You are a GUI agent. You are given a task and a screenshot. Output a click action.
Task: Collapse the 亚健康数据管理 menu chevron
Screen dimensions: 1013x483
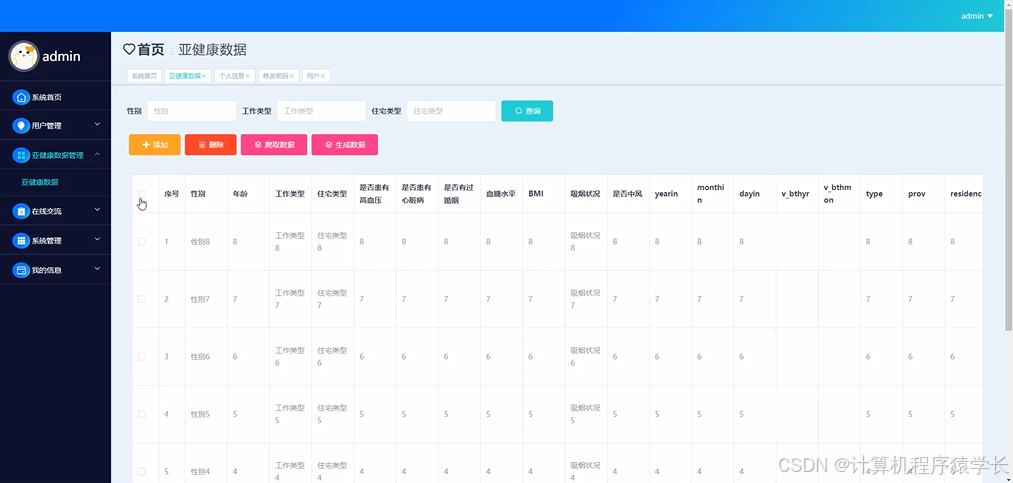[98, 154]
